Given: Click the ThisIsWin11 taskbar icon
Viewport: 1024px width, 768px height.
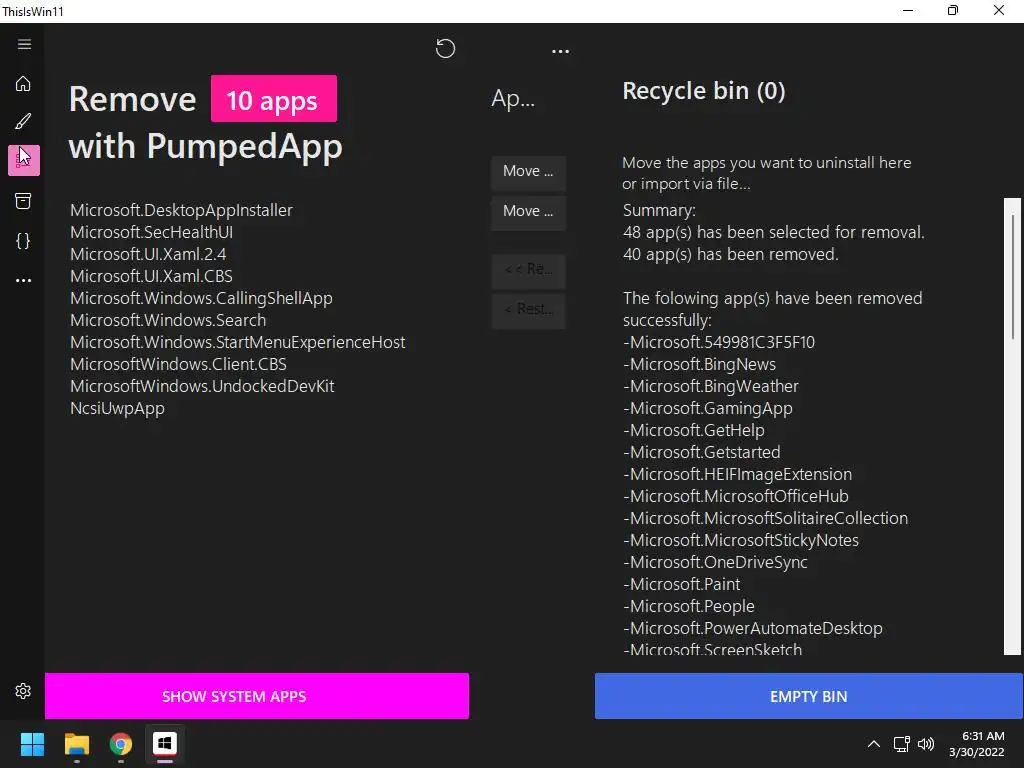Looking at the screenshot, I should click(165, 744).
